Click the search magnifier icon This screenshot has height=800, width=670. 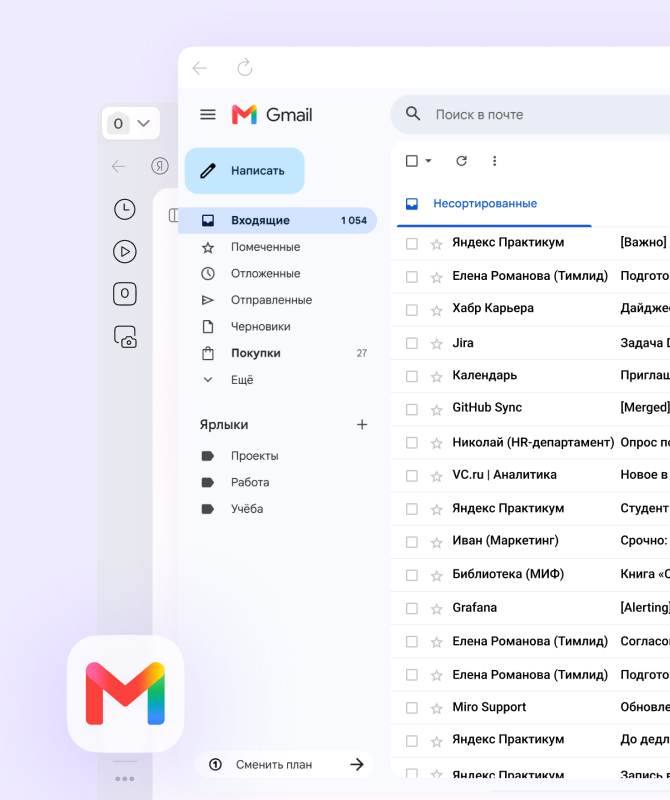pyautogui.click(x=413, y=114)
